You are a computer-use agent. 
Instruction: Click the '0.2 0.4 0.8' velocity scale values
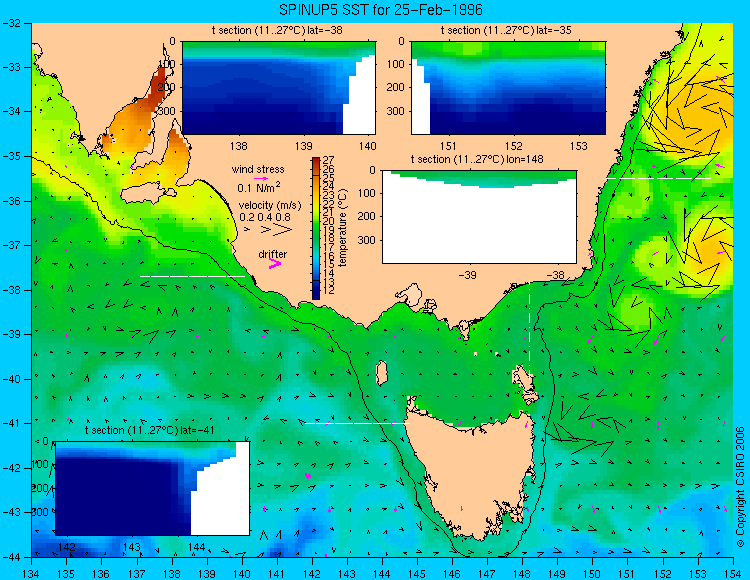click(265, 217)
